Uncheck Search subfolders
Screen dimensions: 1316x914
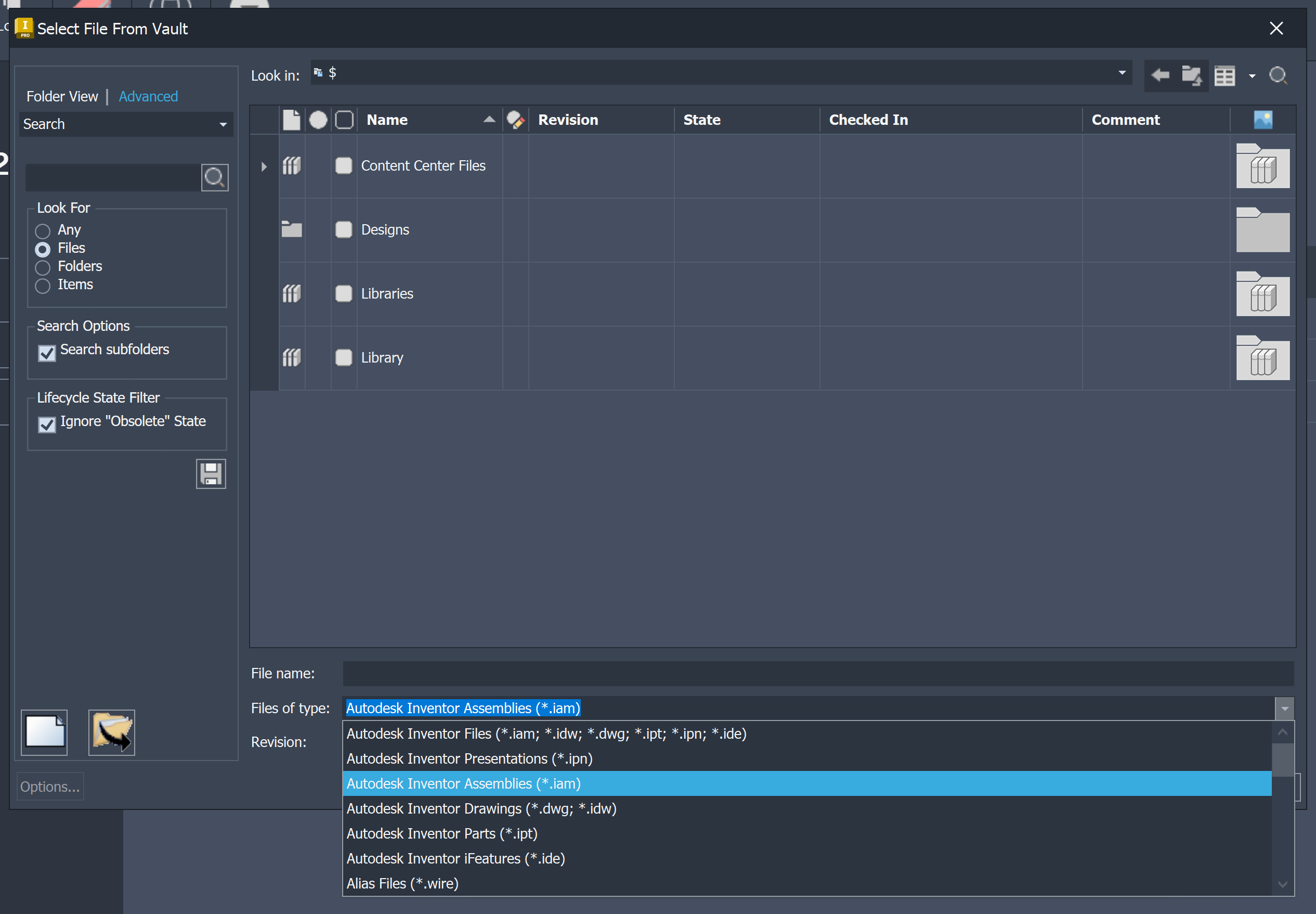pyautogui.click(x=46, y=353)
